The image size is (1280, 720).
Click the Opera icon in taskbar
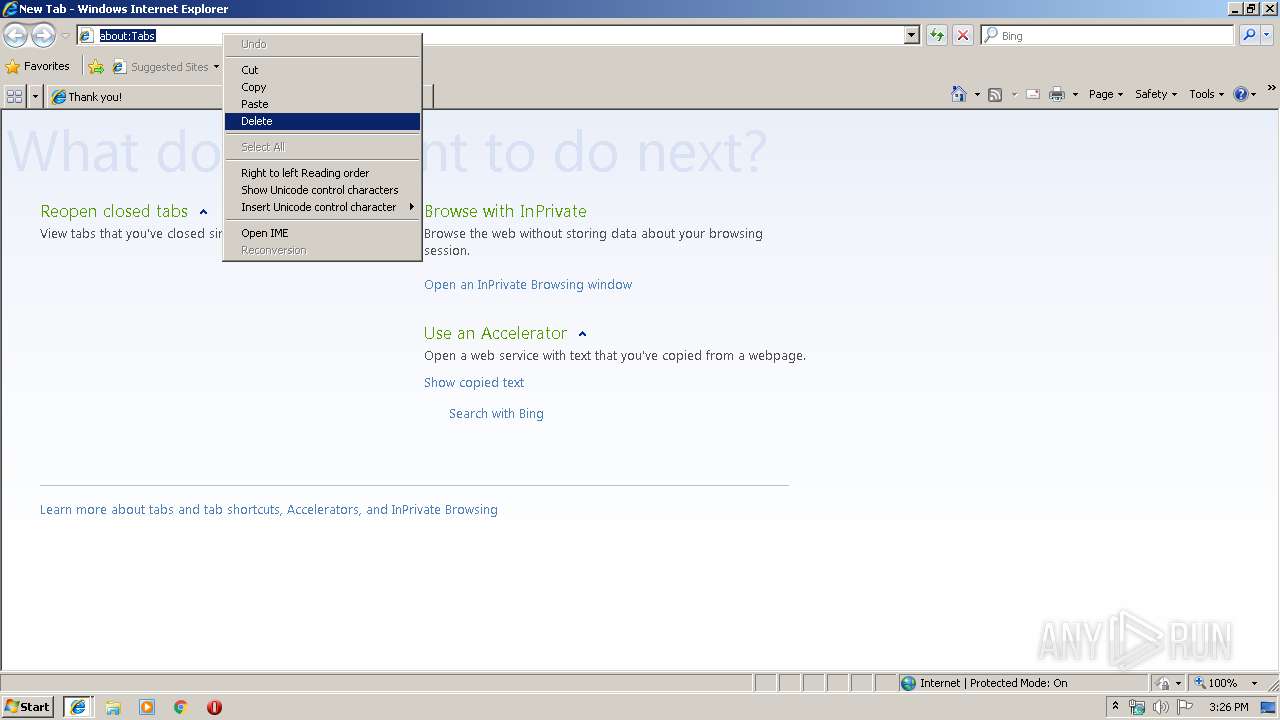click(214, 707)
